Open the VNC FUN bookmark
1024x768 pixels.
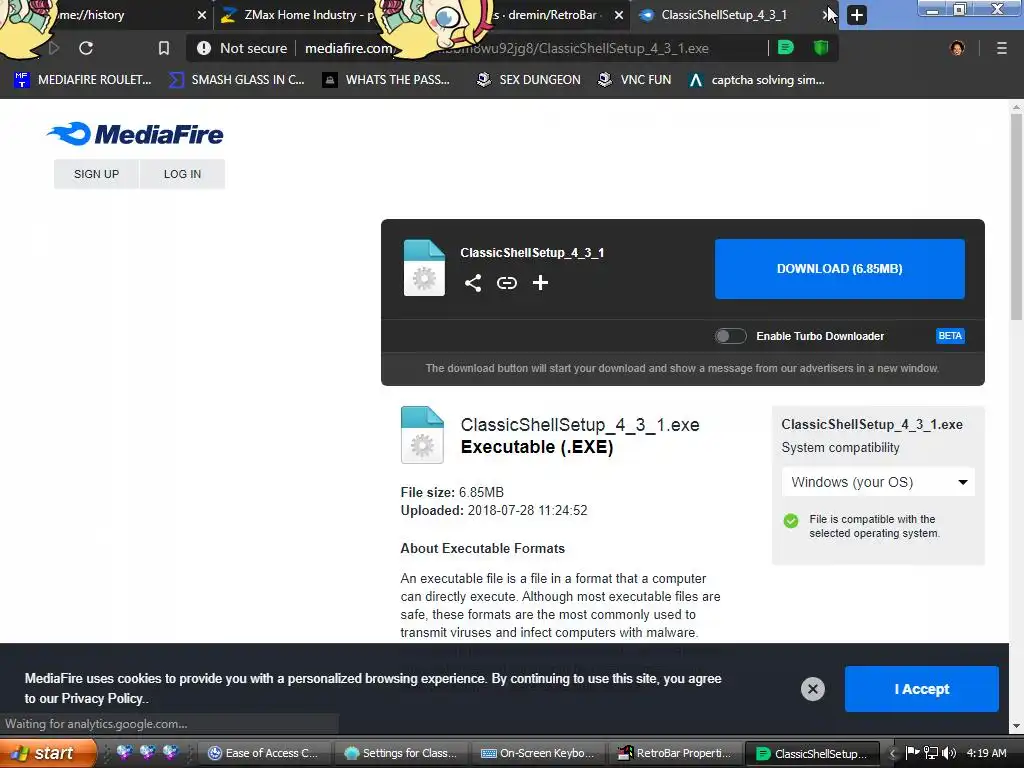pyautogui.click(x=634, y=80)
